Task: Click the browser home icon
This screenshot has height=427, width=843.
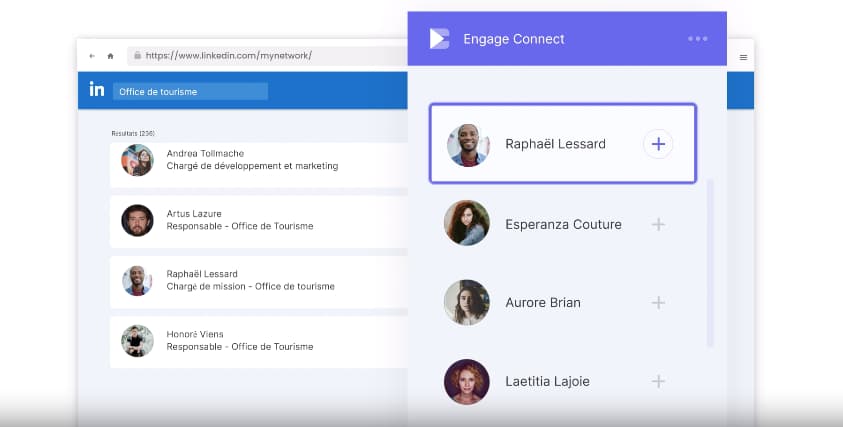Action: click(110, 56)
